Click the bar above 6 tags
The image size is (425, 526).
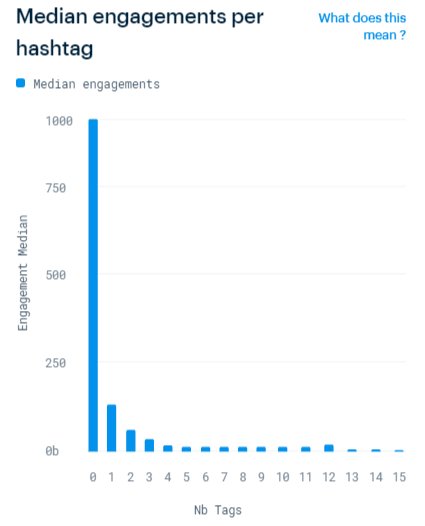point(206,449)
